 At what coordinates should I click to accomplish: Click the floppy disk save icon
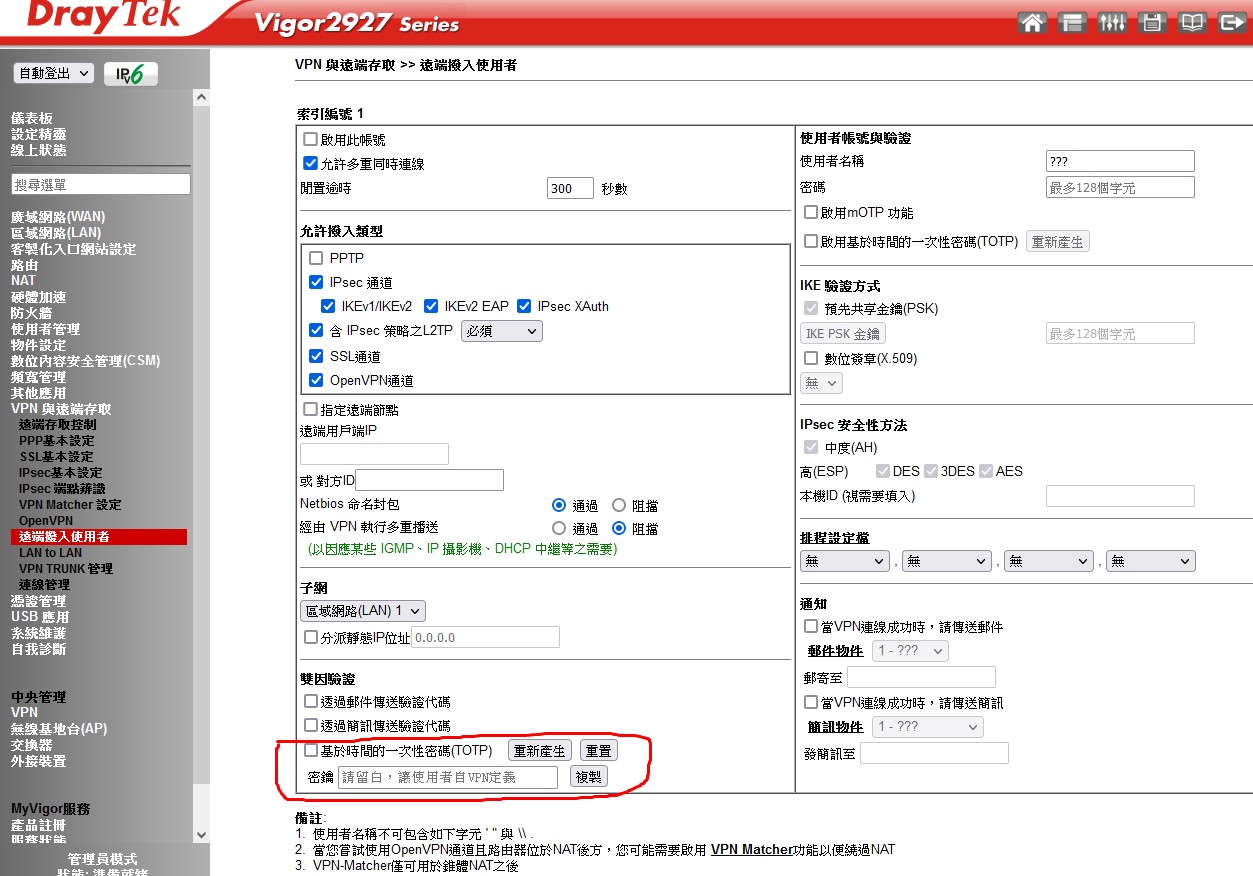[1152, 23]
